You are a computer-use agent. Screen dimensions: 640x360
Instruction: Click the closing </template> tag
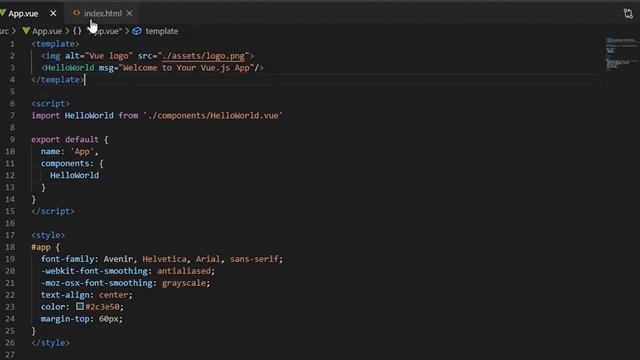pos(58,80)
